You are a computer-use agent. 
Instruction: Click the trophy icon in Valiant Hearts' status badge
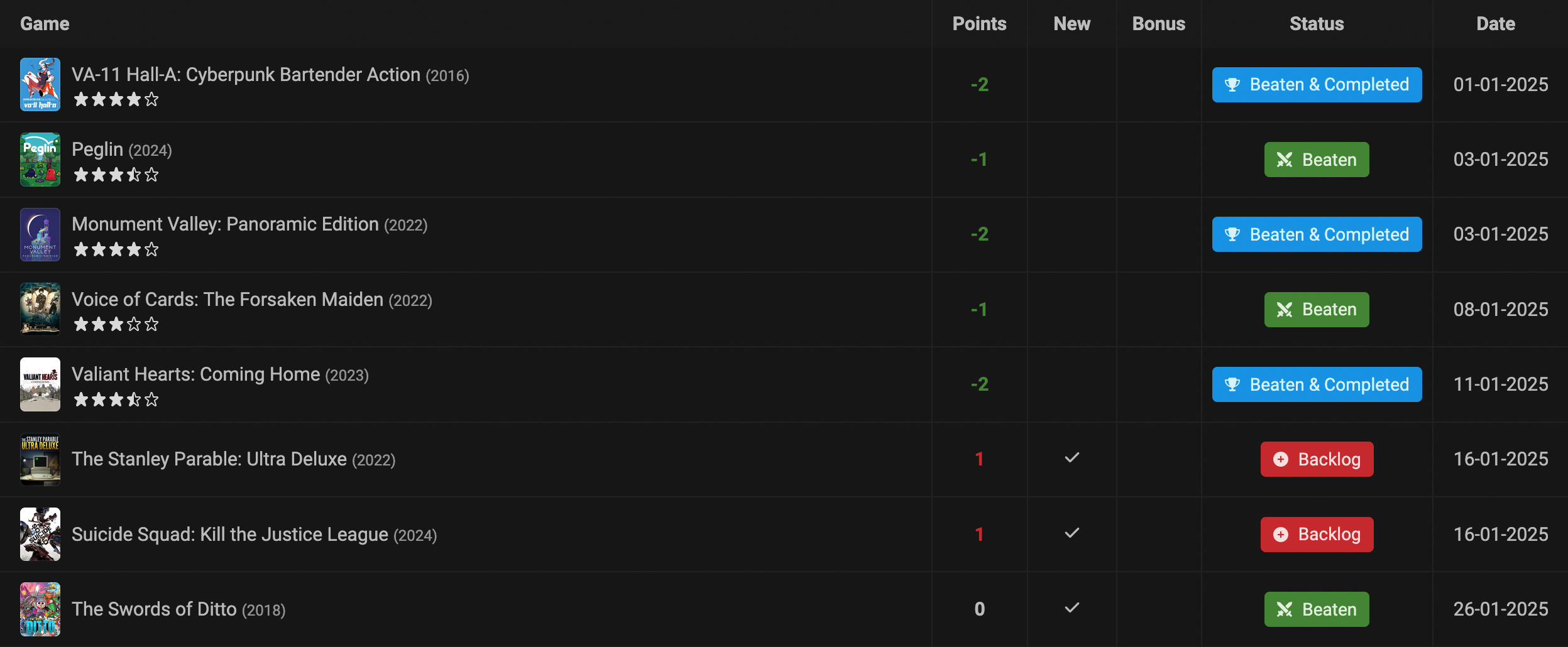(x=1232, y=384)
